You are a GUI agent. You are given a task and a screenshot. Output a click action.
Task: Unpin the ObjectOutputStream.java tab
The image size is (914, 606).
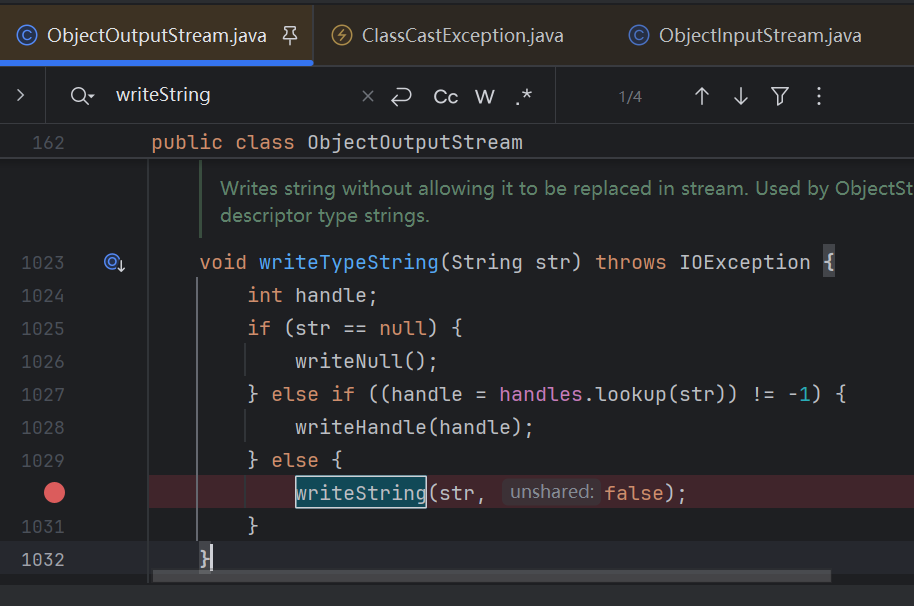click(x=290, y=36)
